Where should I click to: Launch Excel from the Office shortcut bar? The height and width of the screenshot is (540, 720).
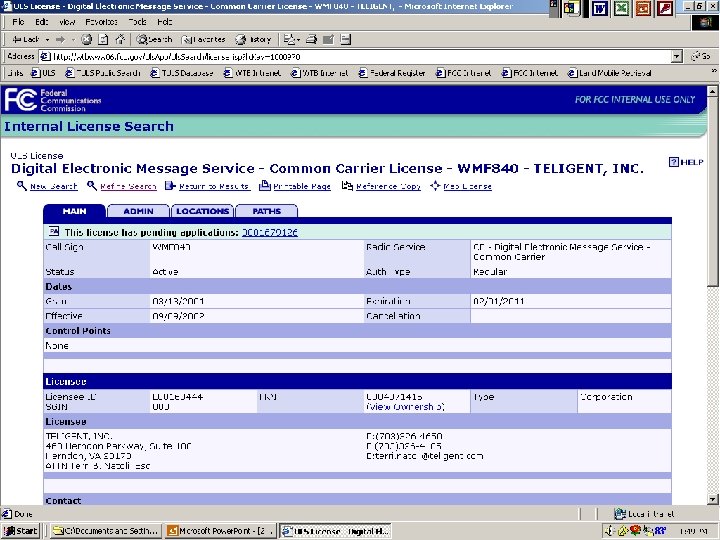click(621, 8)
